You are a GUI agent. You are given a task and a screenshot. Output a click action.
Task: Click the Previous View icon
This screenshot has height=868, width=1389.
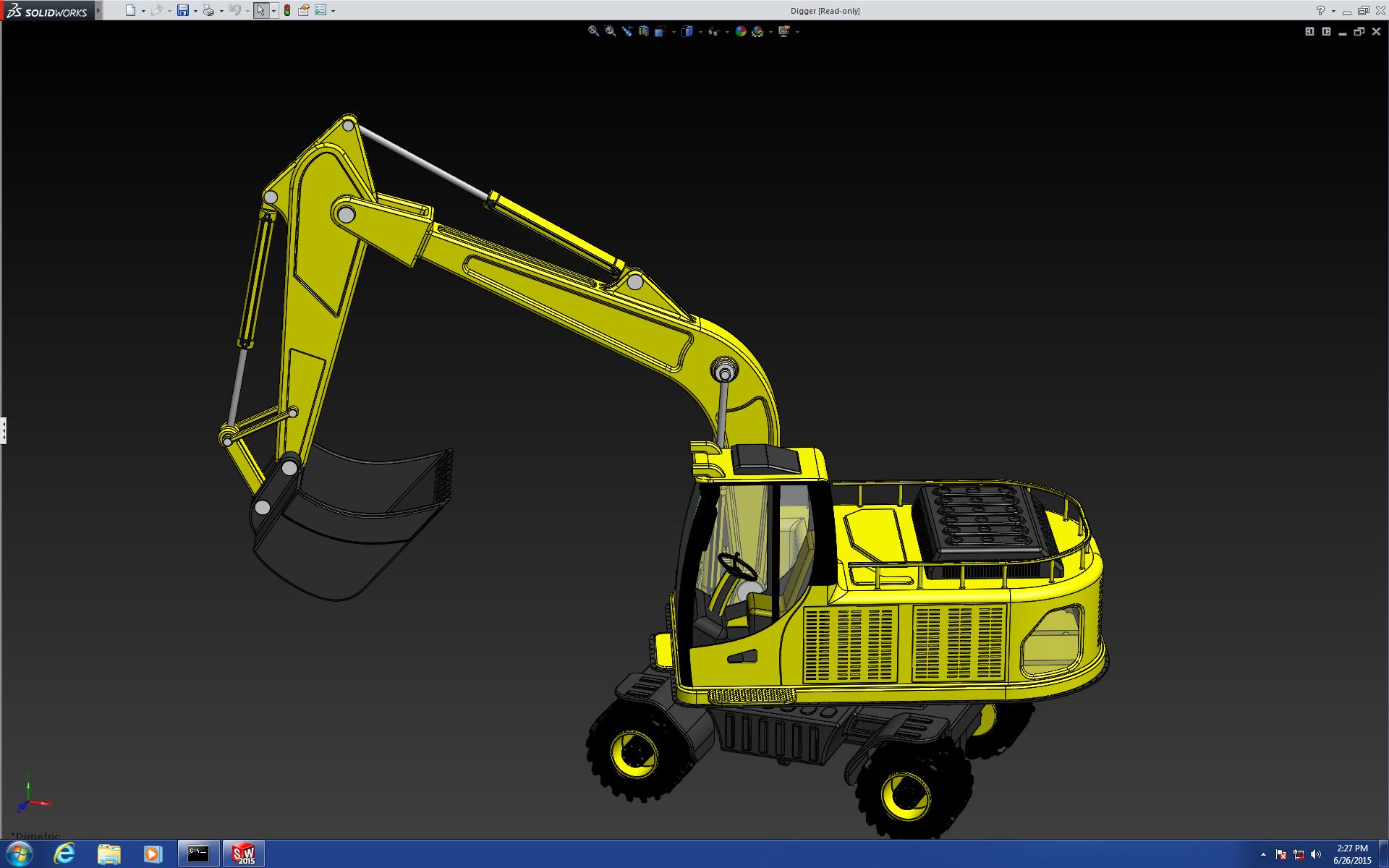627,31
